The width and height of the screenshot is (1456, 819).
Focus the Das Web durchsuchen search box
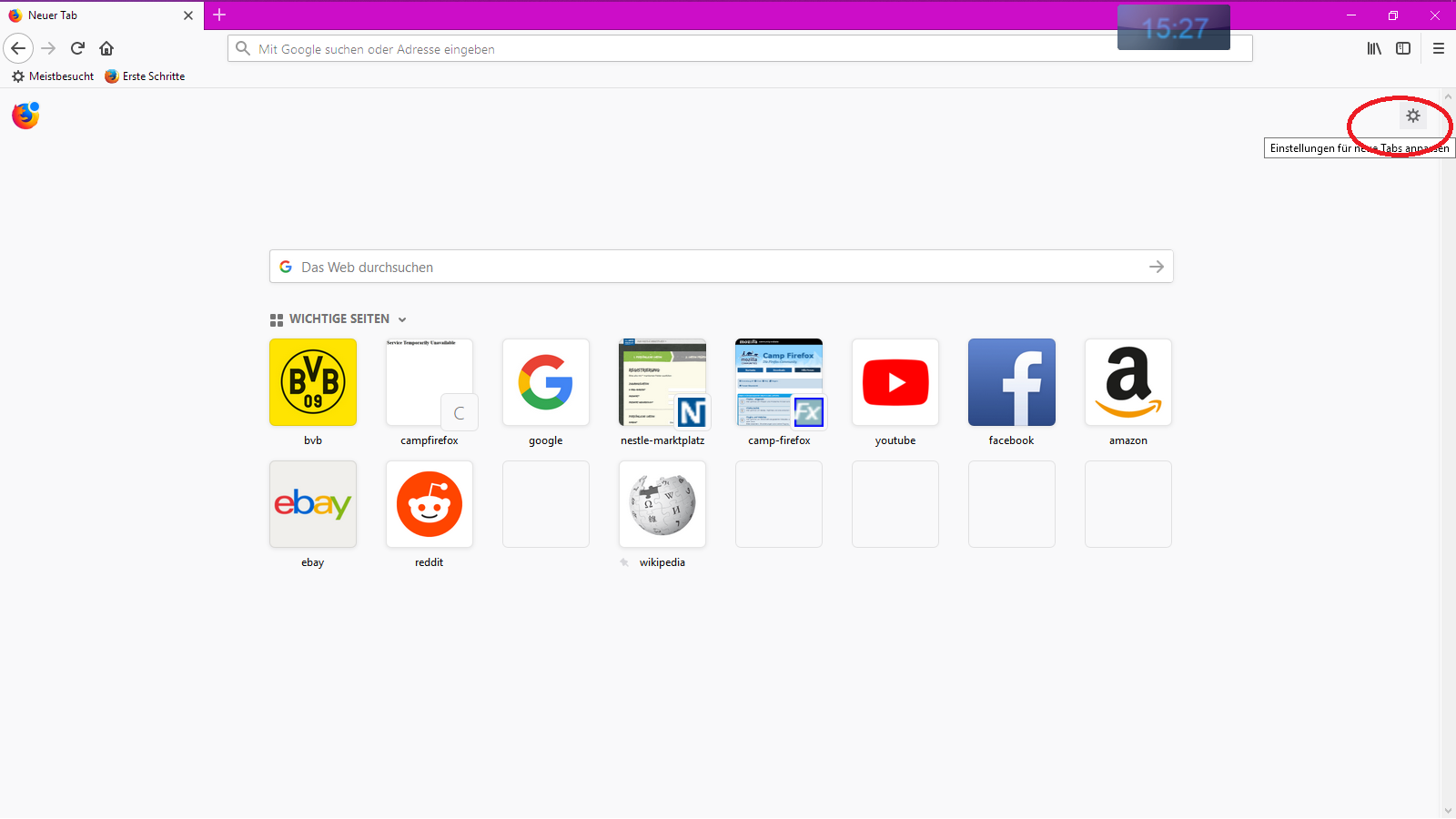[722, 267]
